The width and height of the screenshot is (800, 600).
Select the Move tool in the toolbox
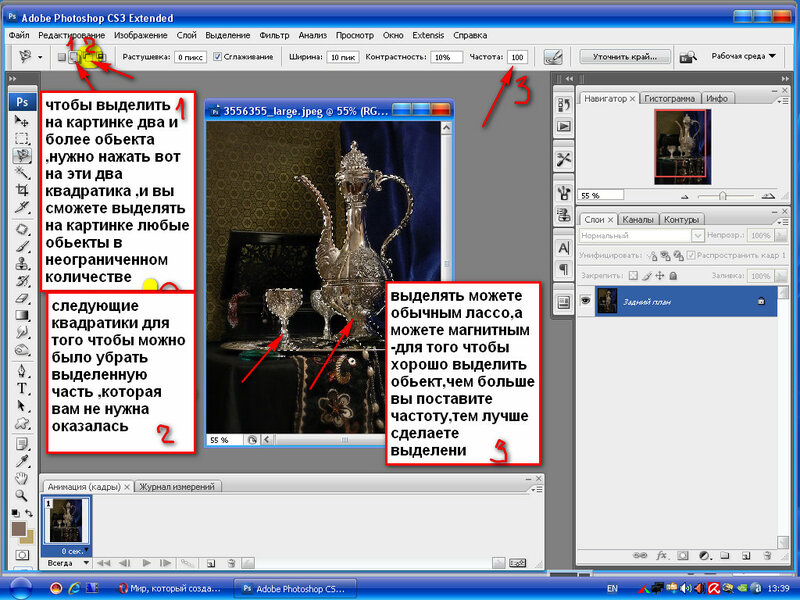(x=21, y=120)
